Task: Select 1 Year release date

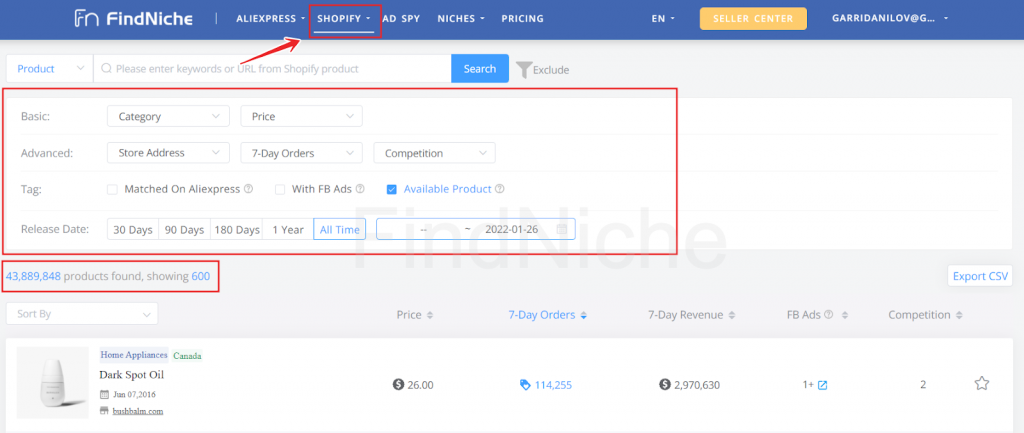Action: click(x=288, y=229)
